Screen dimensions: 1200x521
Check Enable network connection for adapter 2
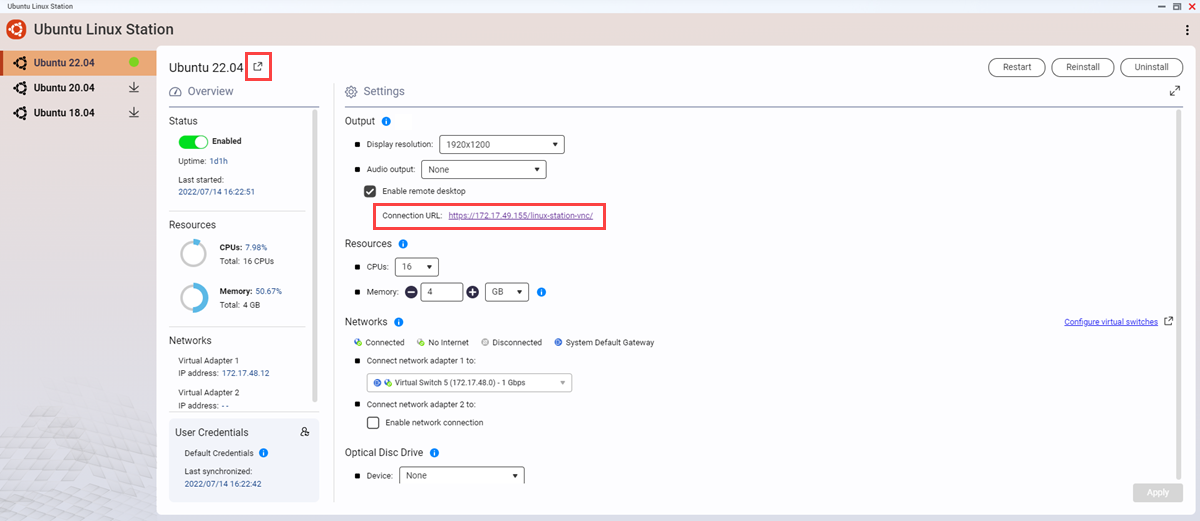point(374,423)
